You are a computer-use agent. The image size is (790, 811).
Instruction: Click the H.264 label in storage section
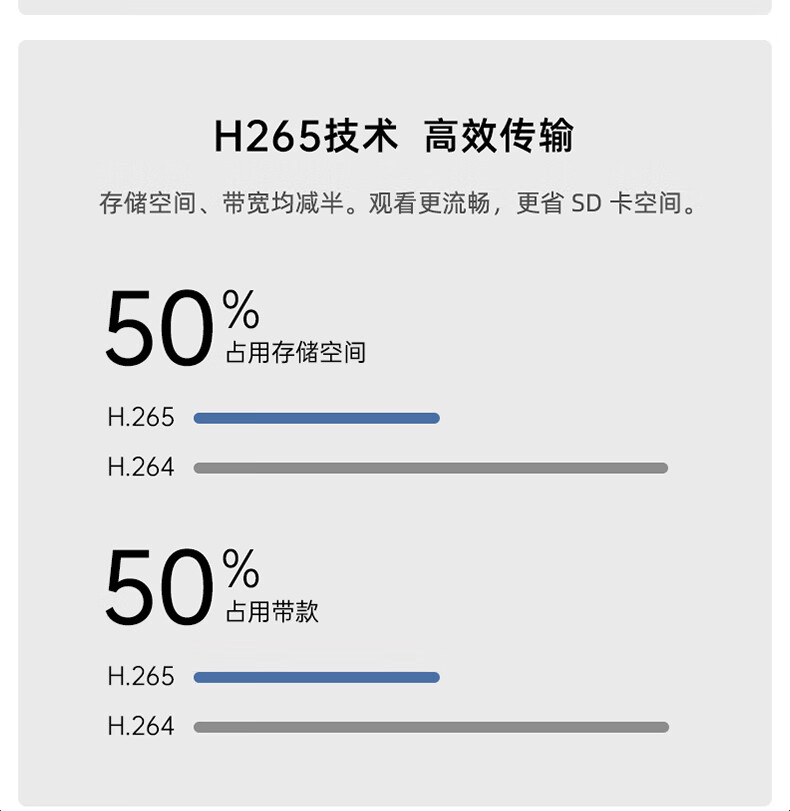[x=141, y=467]
